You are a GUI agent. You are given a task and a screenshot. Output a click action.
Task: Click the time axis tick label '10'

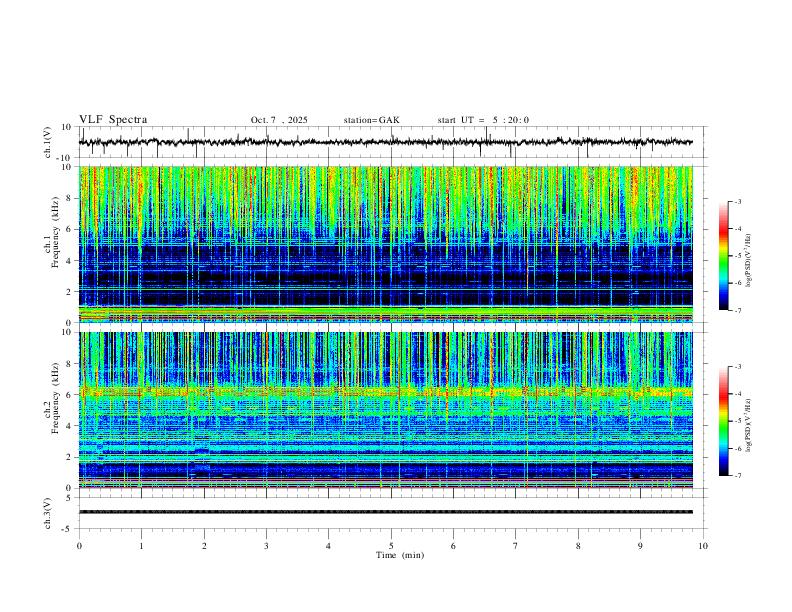pyautogui.click(x=703, y=546)
